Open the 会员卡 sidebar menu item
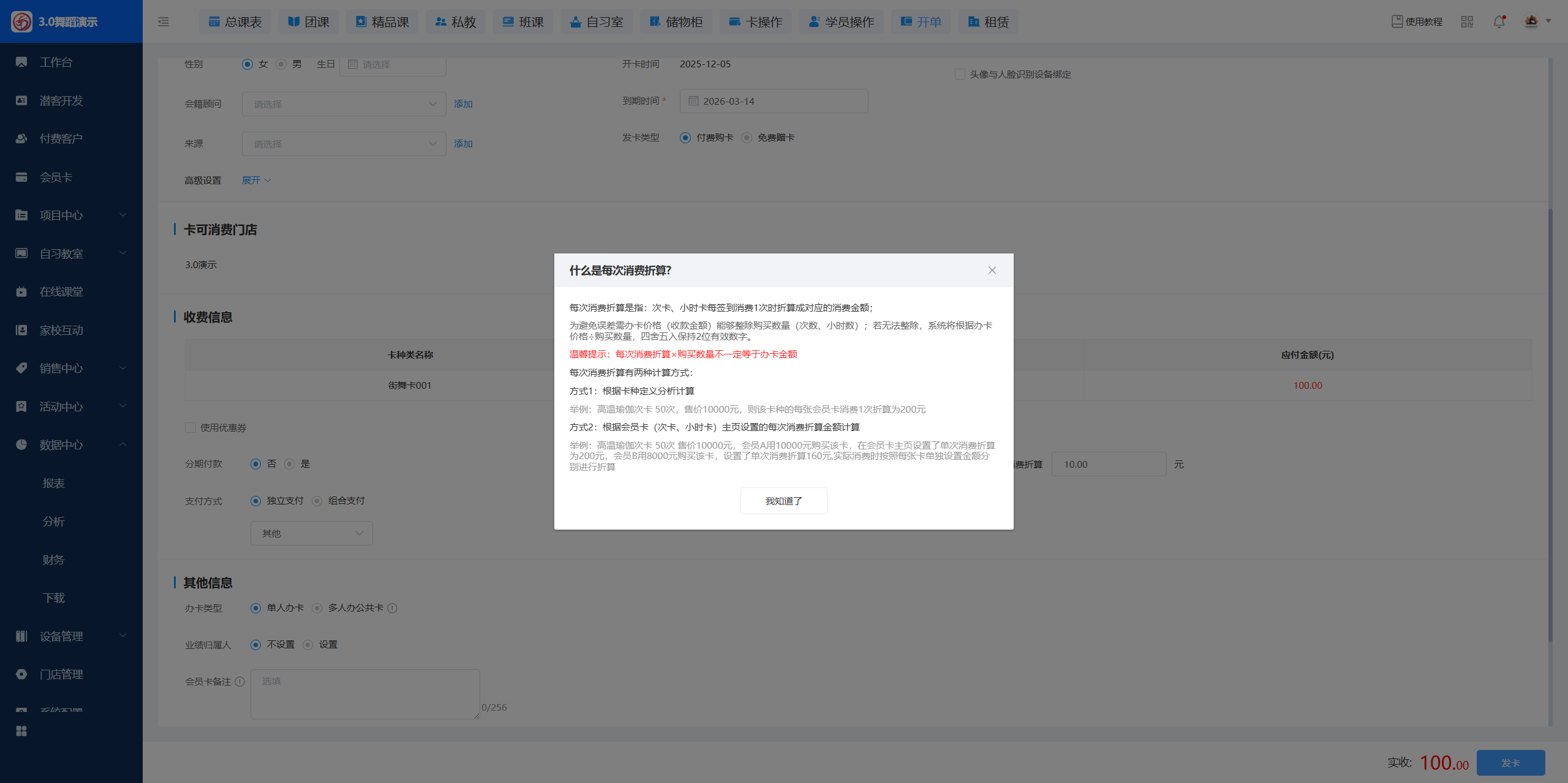 coord(56,177)
